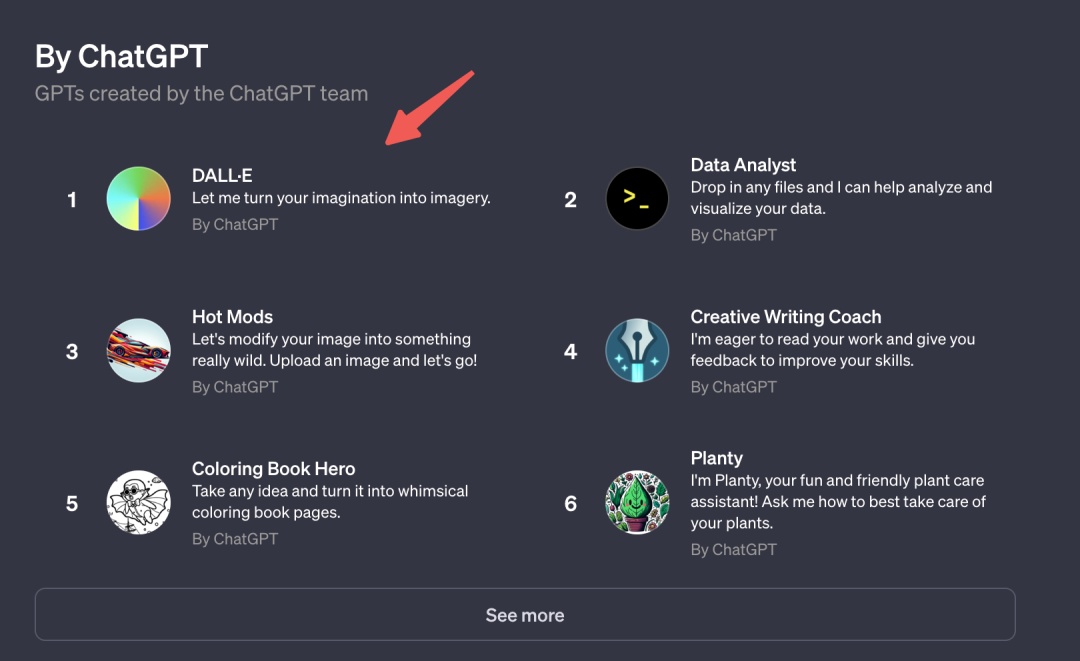Select the Coloring Book Hero title
The height and width of the screenshot is (661, 1080).
[x=273, y=469]
